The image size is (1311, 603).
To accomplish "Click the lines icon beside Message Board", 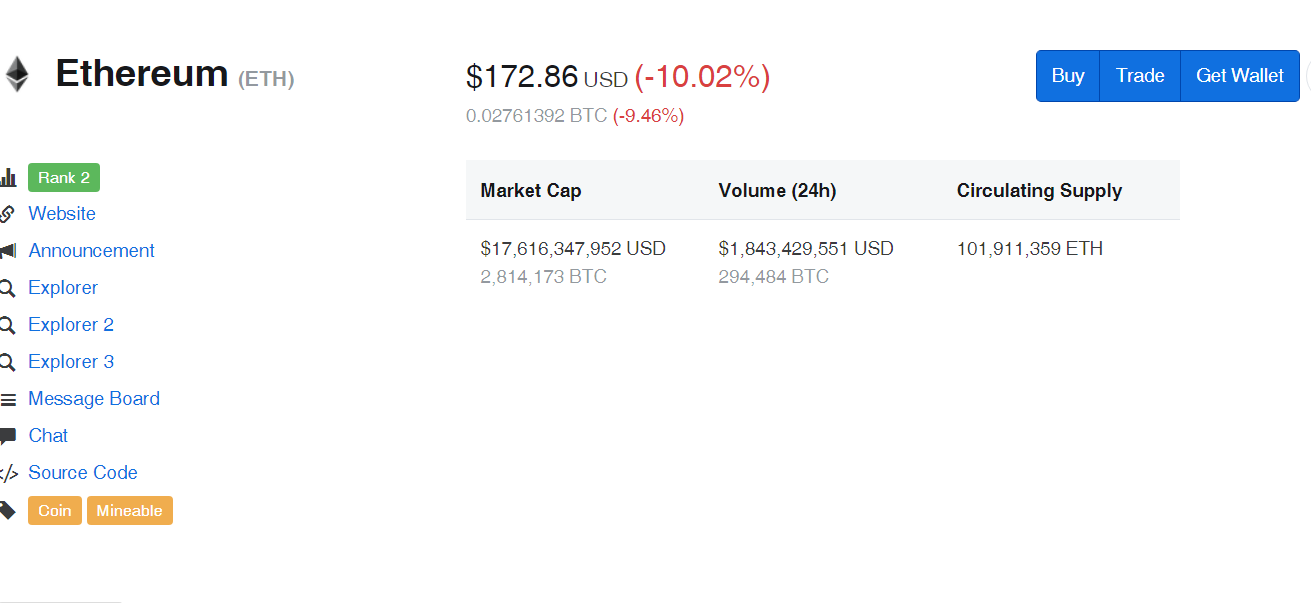I will [x=8, y=400].
